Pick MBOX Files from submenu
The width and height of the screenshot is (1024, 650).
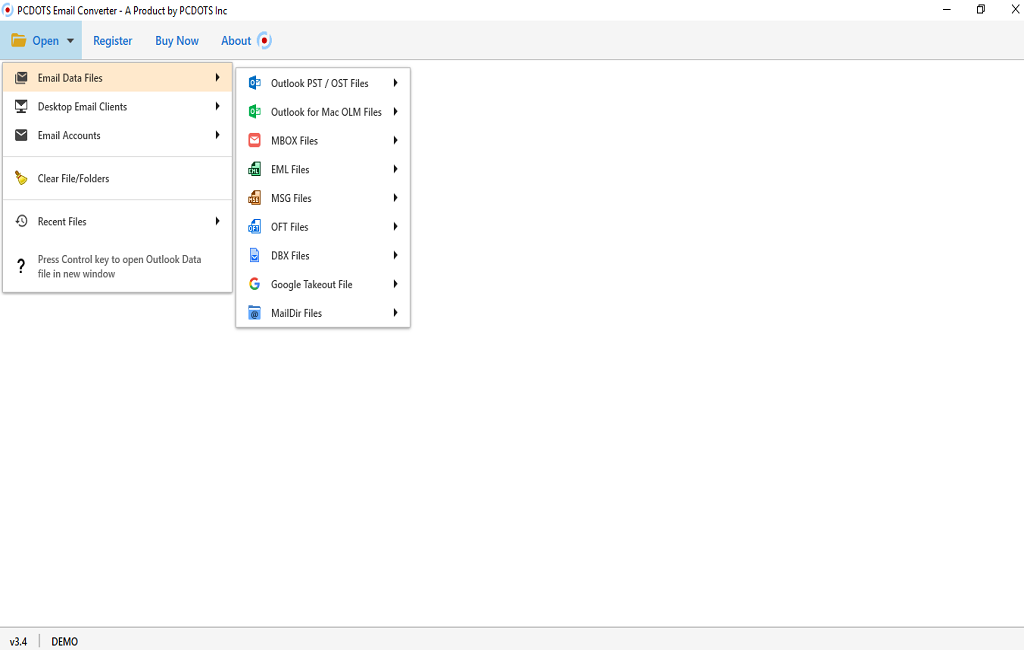323,140
